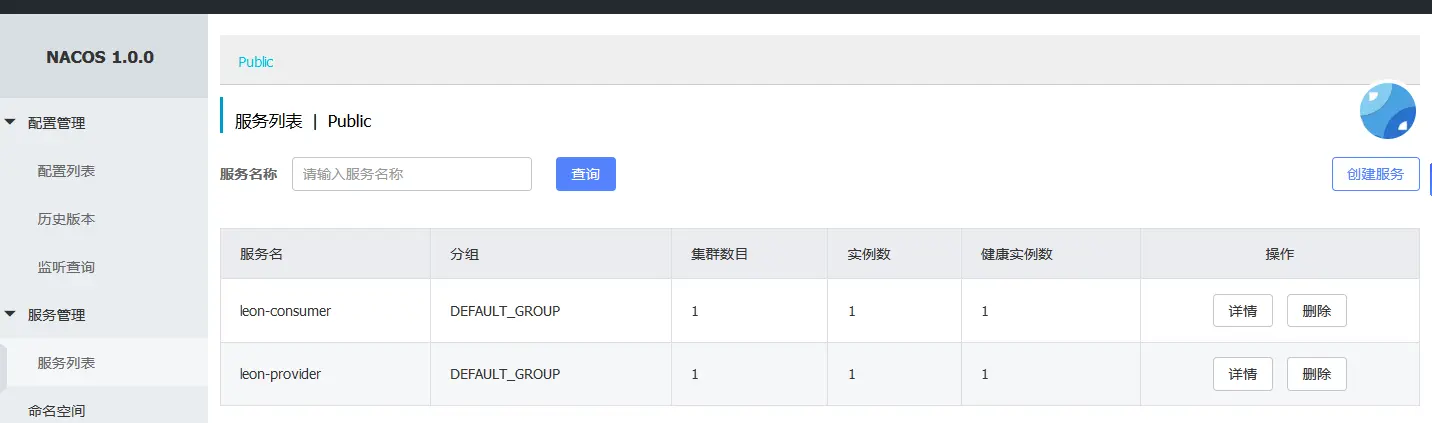
Task: Click DEFAULT_GROUP in the leon-provider row
Action: pyautogui.click(x=505, y=374)
